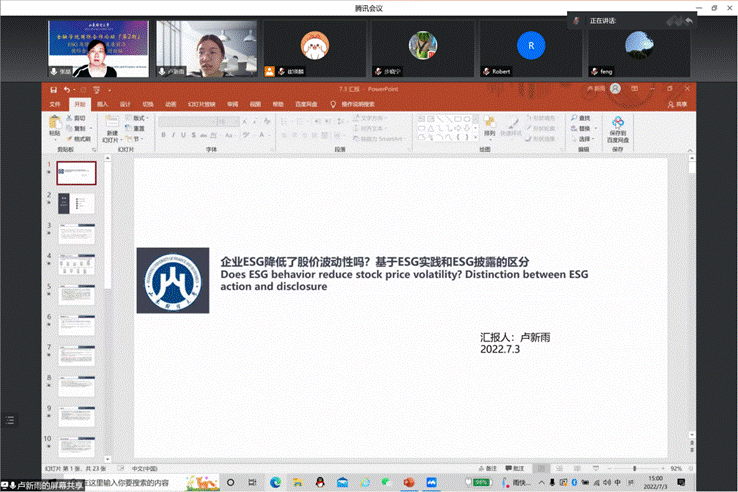Click the Share (共享) button in PowerPoint
This screenshot has width=738, height=492.
[x=679, y=103]
